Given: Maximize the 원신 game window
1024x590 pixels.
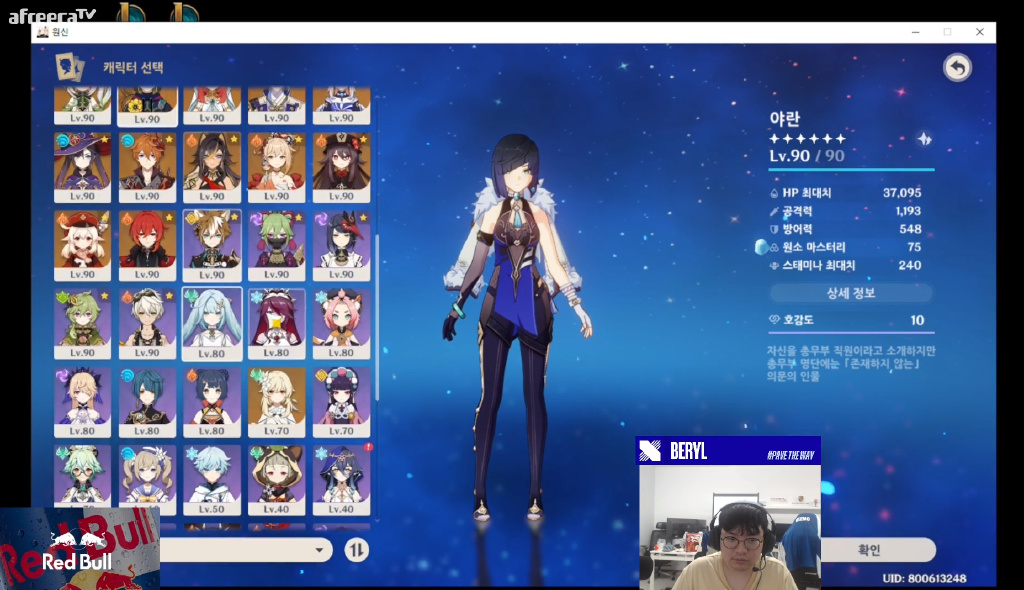Looking at the screenshot, I should pyautogui.click(x=948, y=32).
